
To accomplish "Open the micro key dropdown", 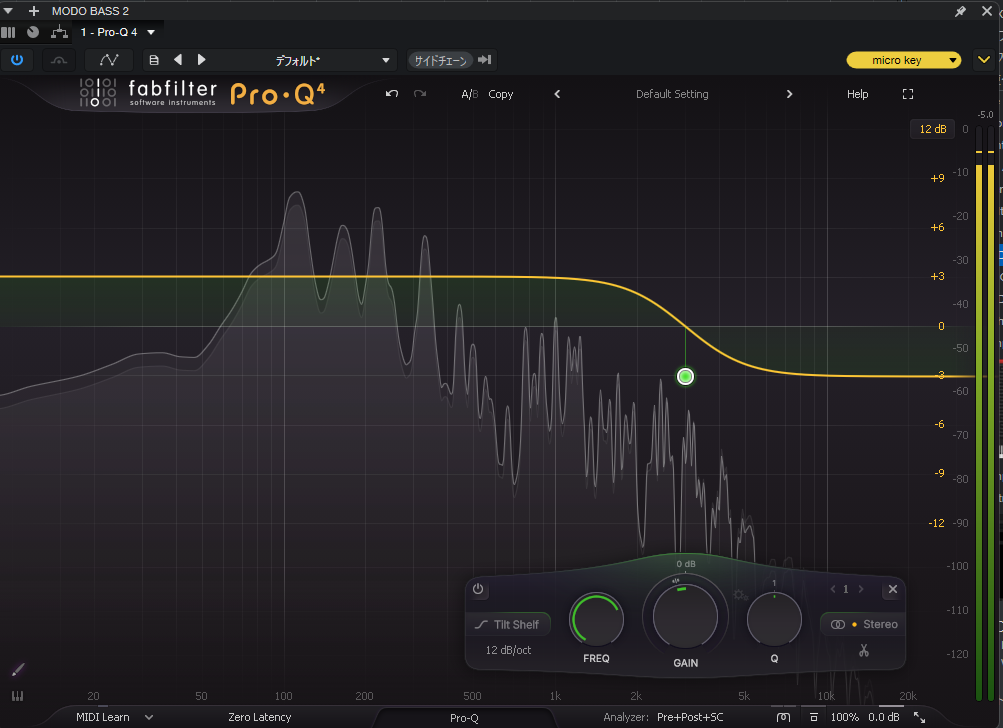I will click(x=903, y=60).
